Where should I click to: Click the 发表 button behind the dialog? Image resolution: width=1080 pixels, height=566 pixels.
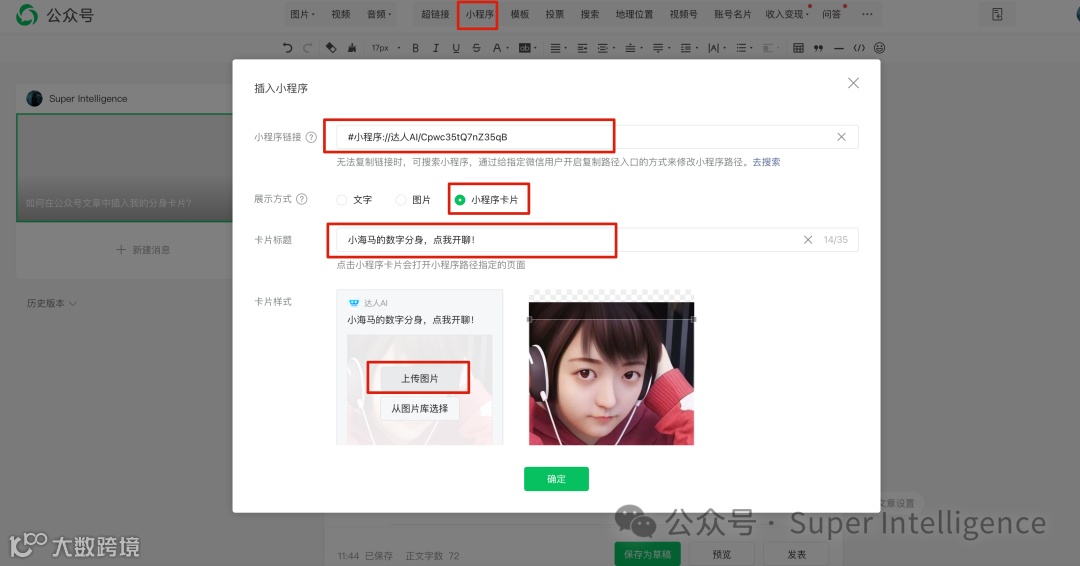pos(796,554)
